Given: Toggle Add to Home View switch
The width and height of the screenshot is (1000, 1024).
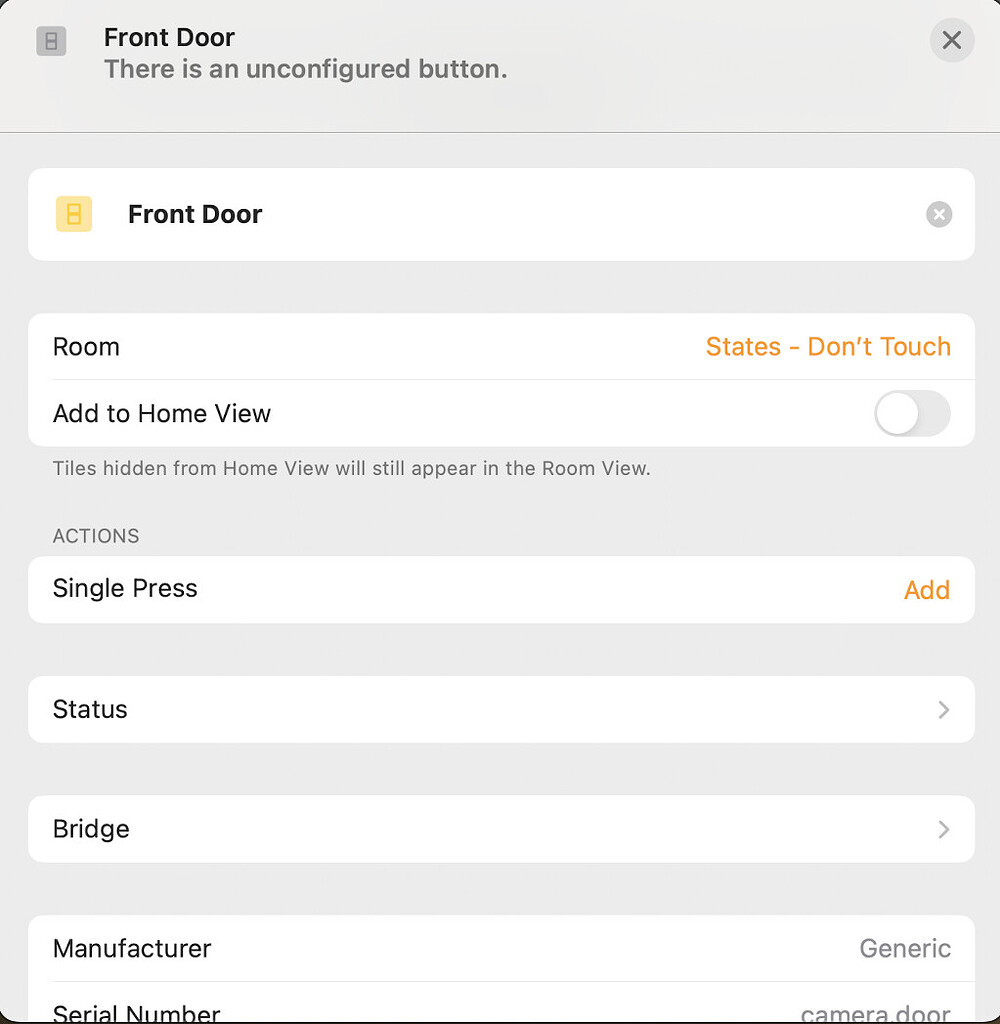Looking at the screenshot, I should 911,413.
